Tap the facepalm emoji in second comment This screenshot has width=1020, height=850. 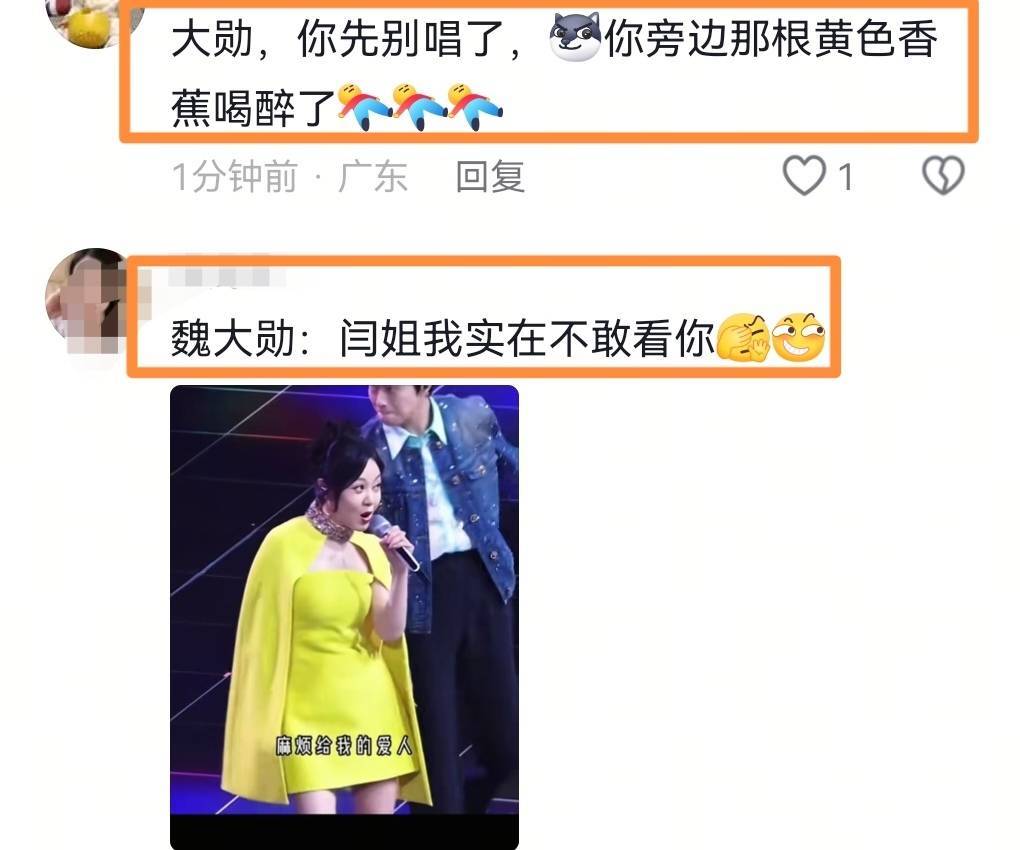743,337
